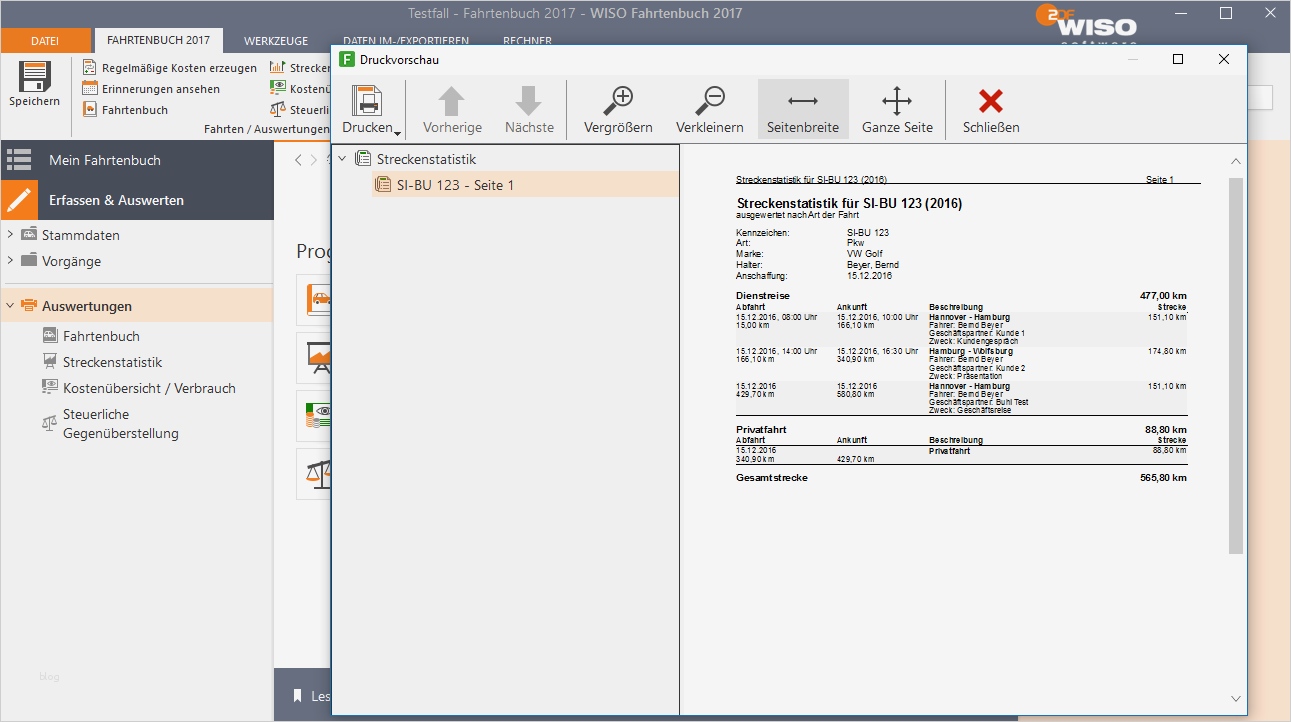Click the Regelmäßige Kosten erzeugen icon

pos(90,68)
